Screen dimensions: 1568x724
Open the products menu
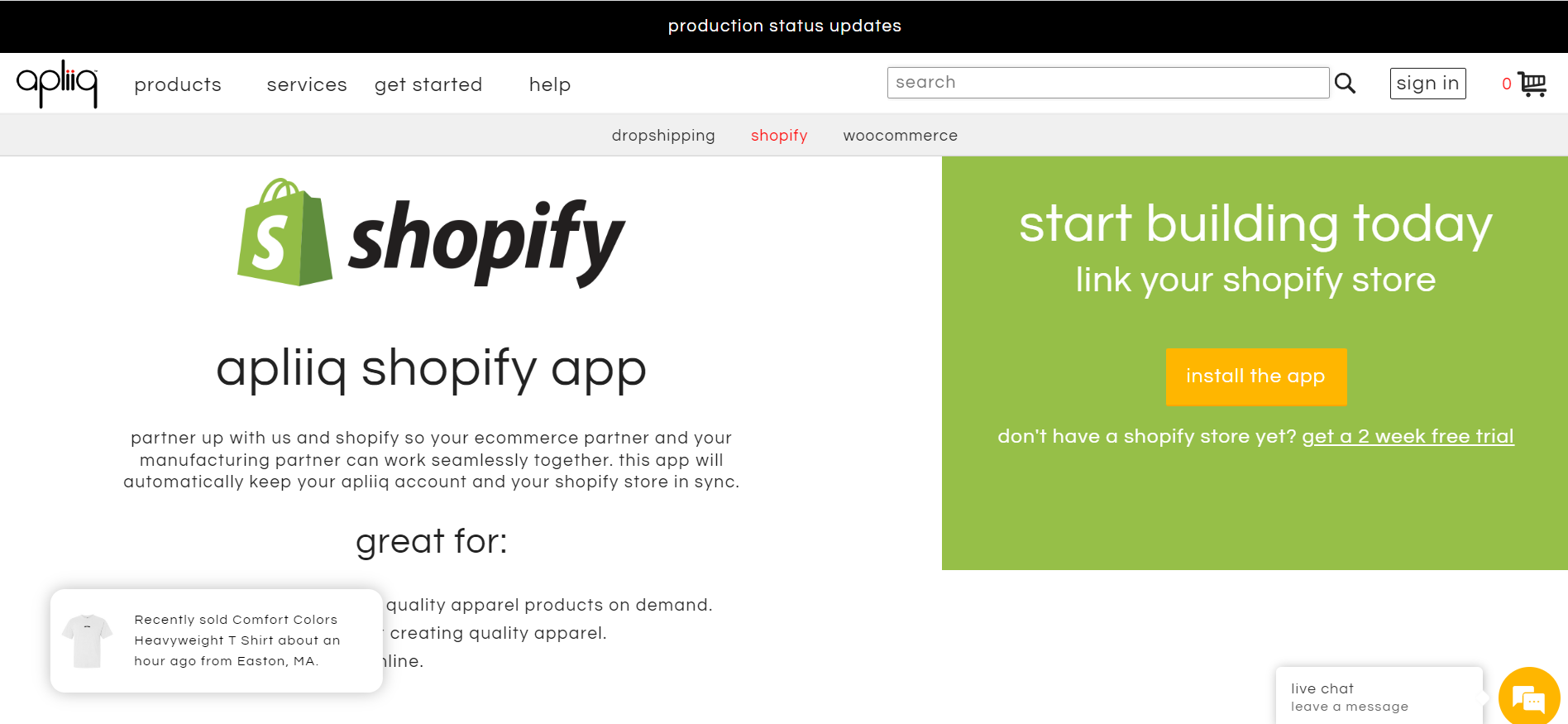[x=178, y=84]
